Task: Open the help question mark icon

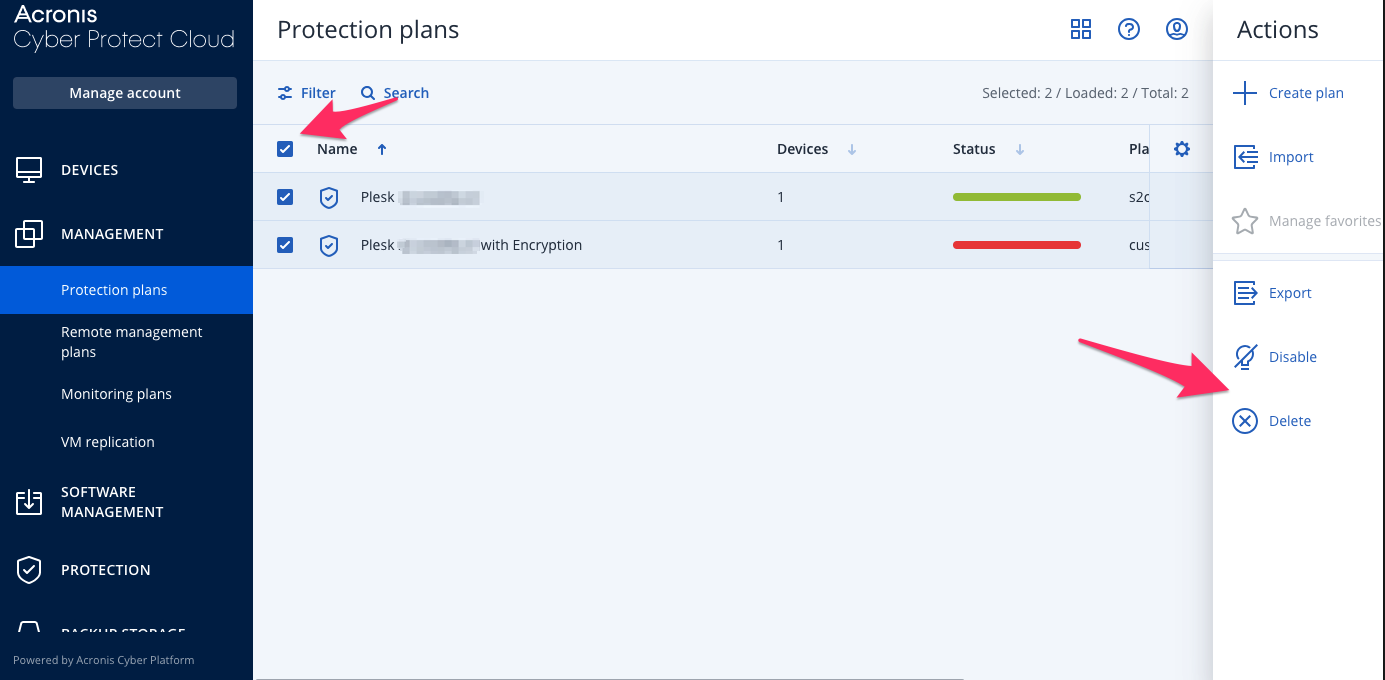Action: tap(1129, 29)
